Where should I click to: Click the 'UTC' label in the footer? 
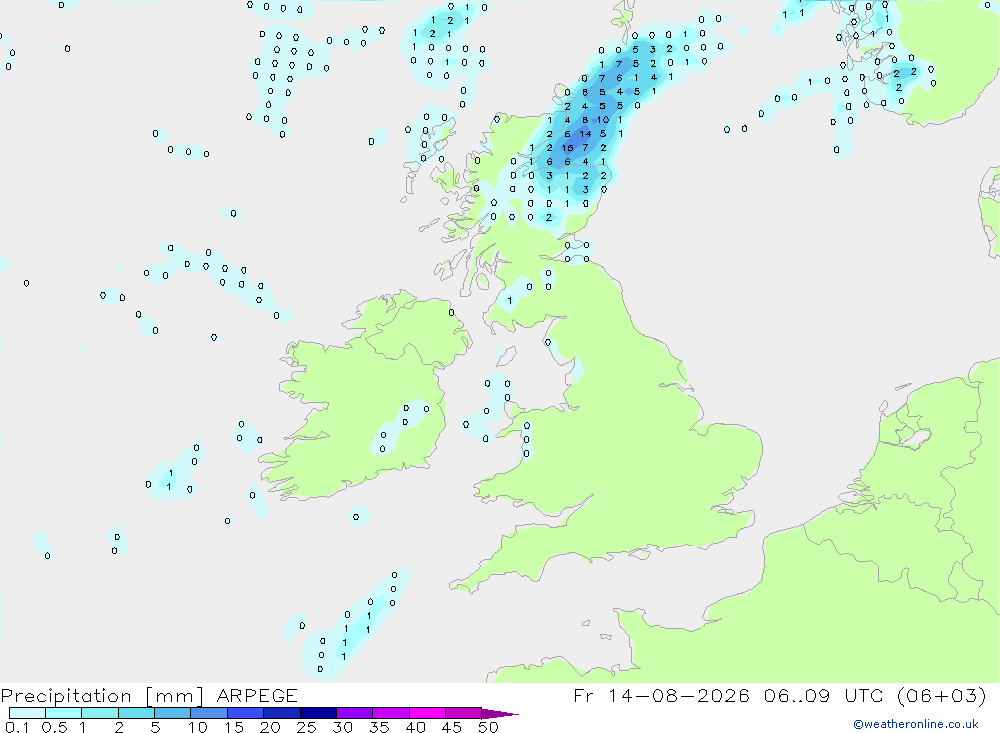[864, 695]
